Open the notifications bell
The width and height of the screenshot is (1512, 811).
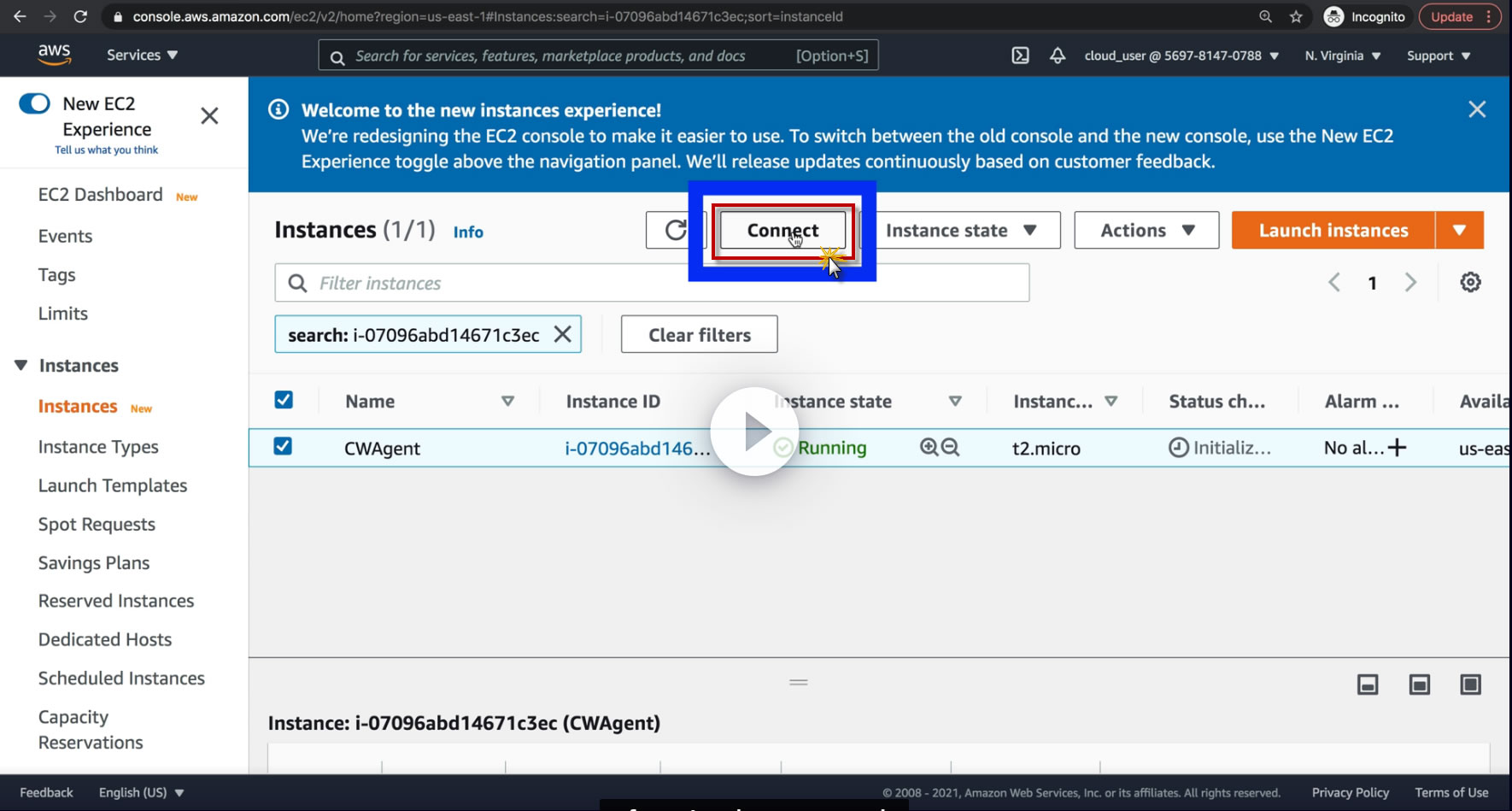click(x=1058, y=56)
